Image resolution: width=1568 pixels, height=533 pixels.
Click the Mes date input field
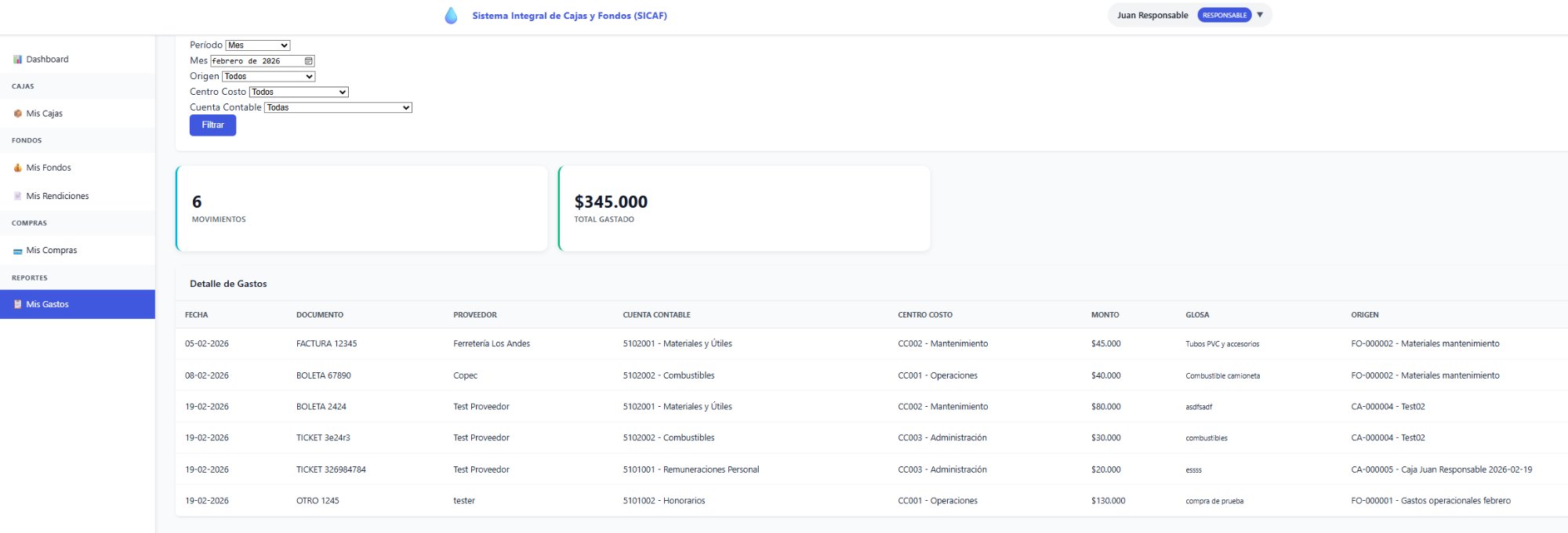point(256,61)
